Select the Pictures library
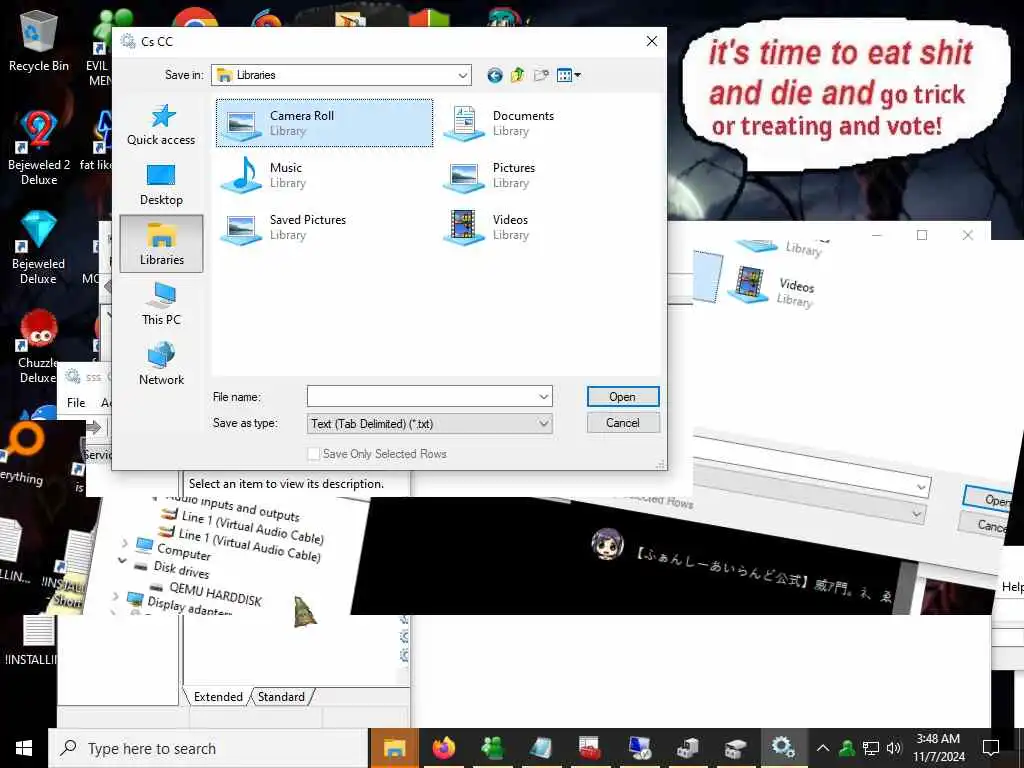Viewport: 1024px width, 768px height. coord(490,175)
